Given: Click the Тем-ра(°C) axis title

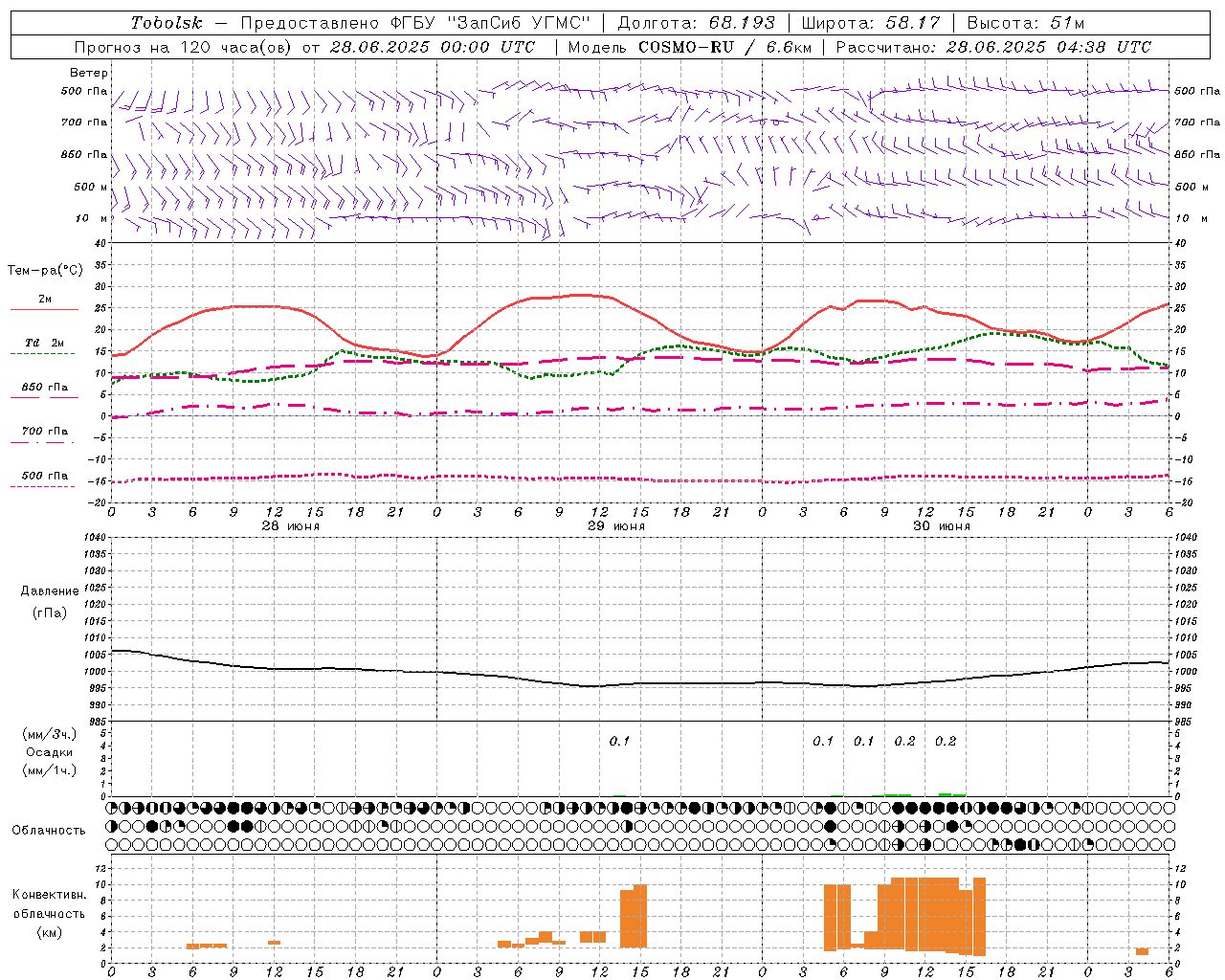Looking at the screenshot, I should [45, 271].
